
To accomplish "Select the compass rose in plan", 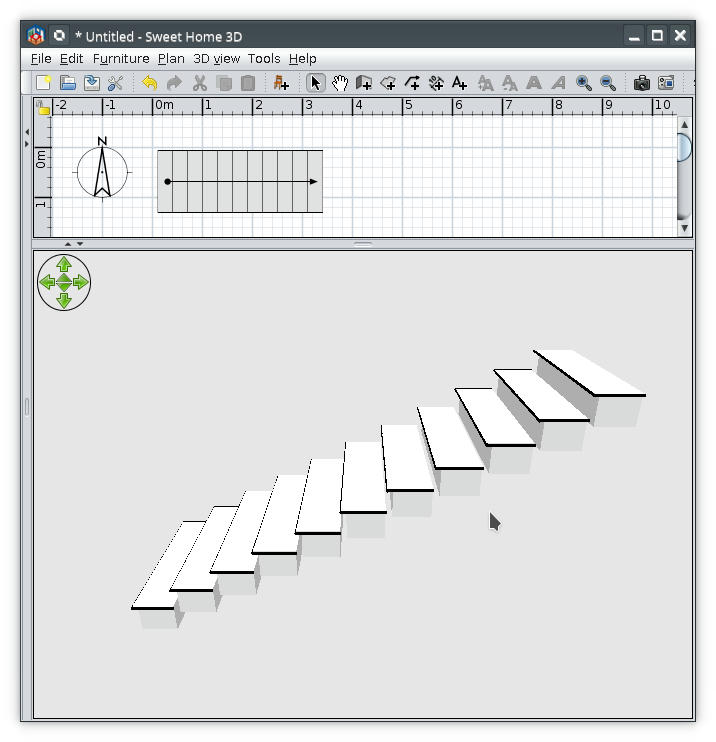I will click(102, 169).
